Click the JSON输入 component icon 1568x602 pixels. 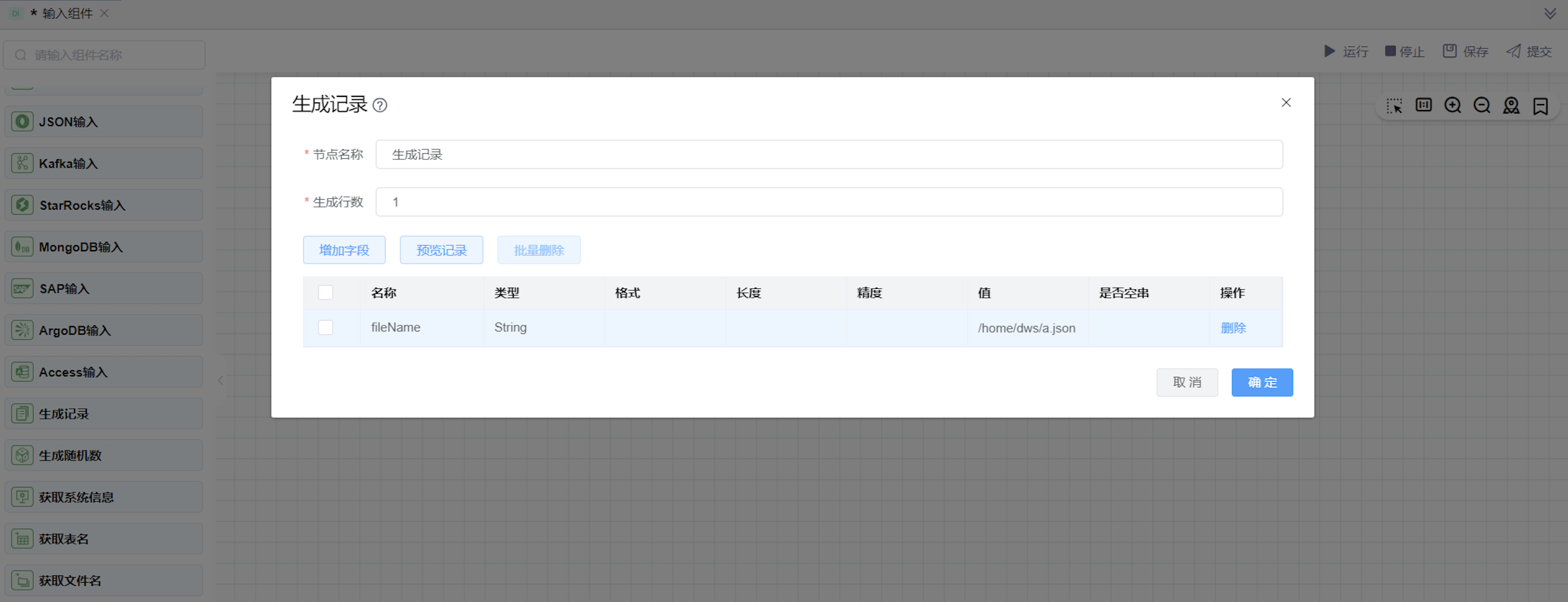[23, 122]
